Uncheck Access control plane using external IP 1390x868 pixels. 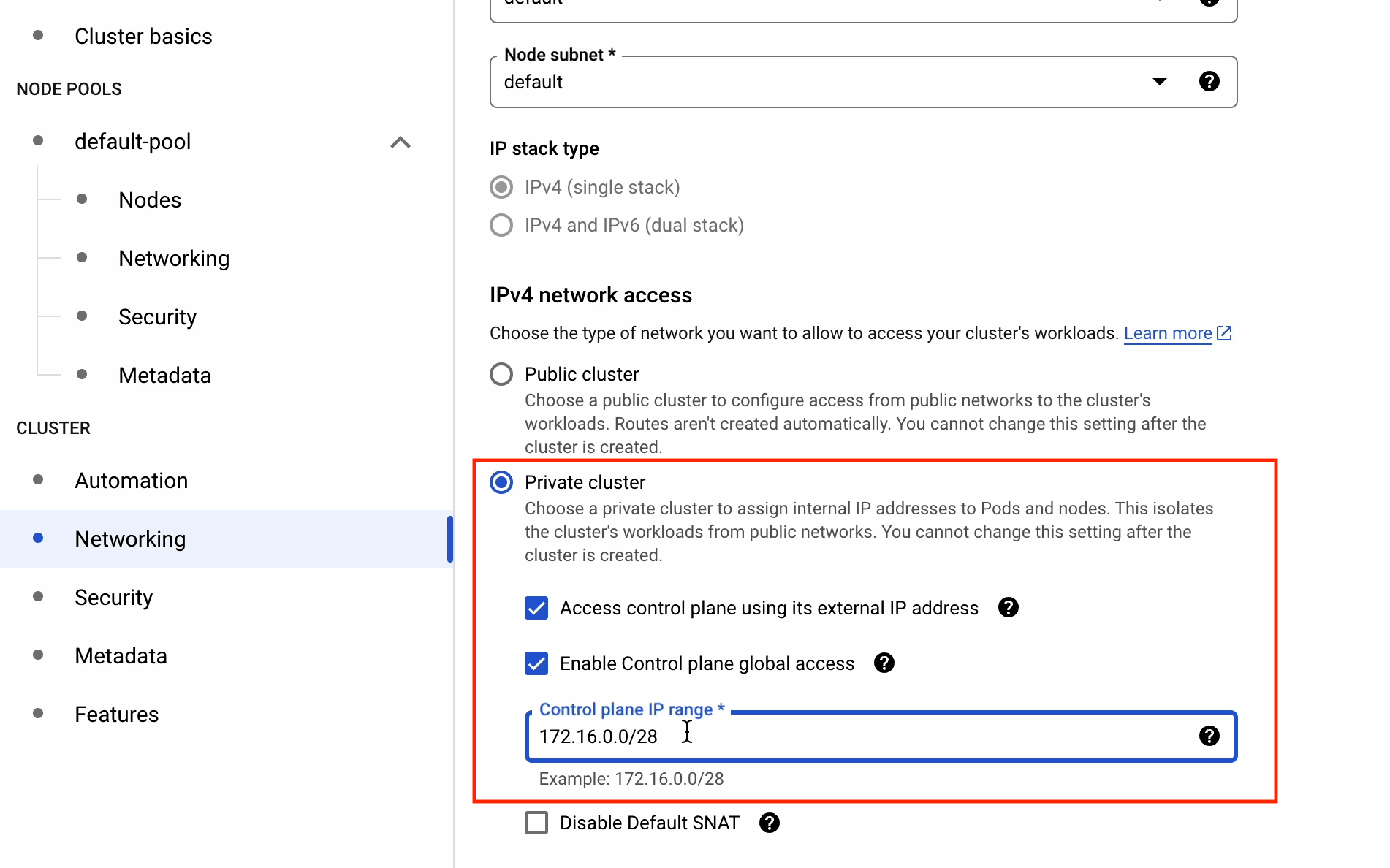(x=536, y=608)
